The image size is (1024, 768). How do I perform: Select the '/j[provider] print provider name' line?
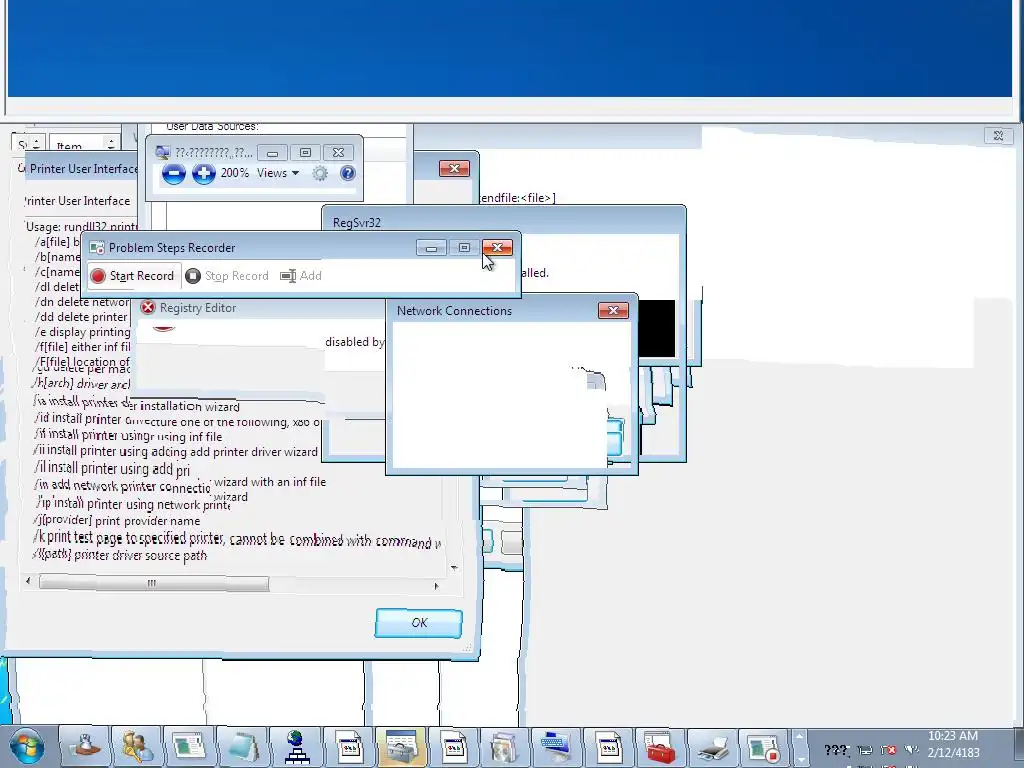[117, 520]
